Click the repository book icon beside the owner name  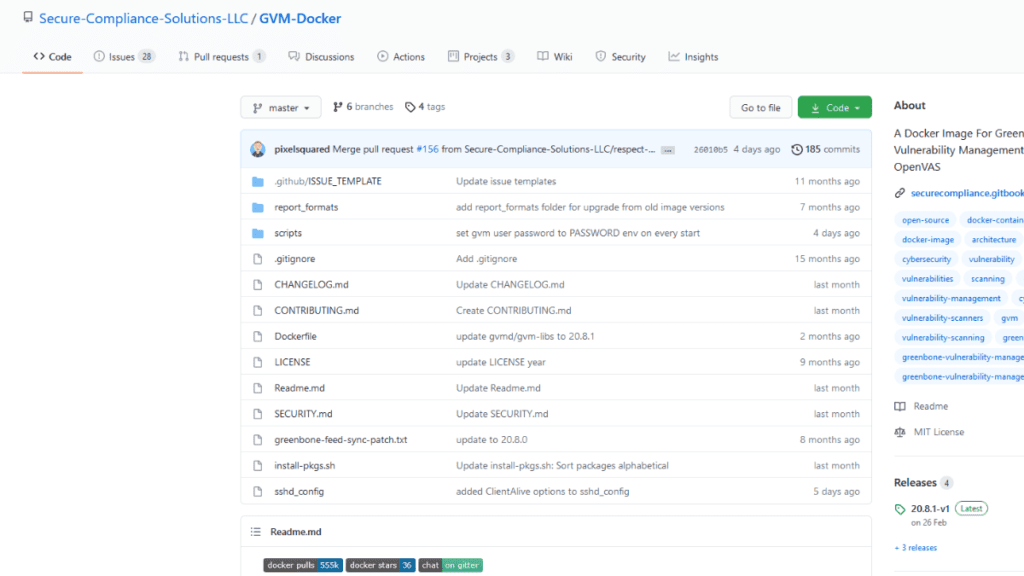point(27,17)
